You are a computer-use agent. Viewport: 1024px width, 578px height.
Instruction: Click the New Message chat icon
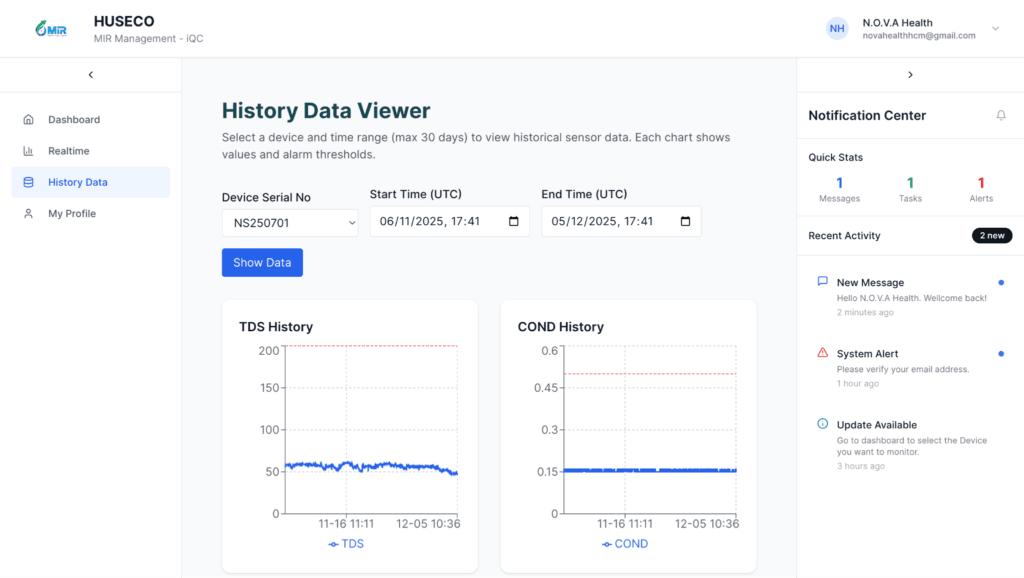[x=822, y=282]
